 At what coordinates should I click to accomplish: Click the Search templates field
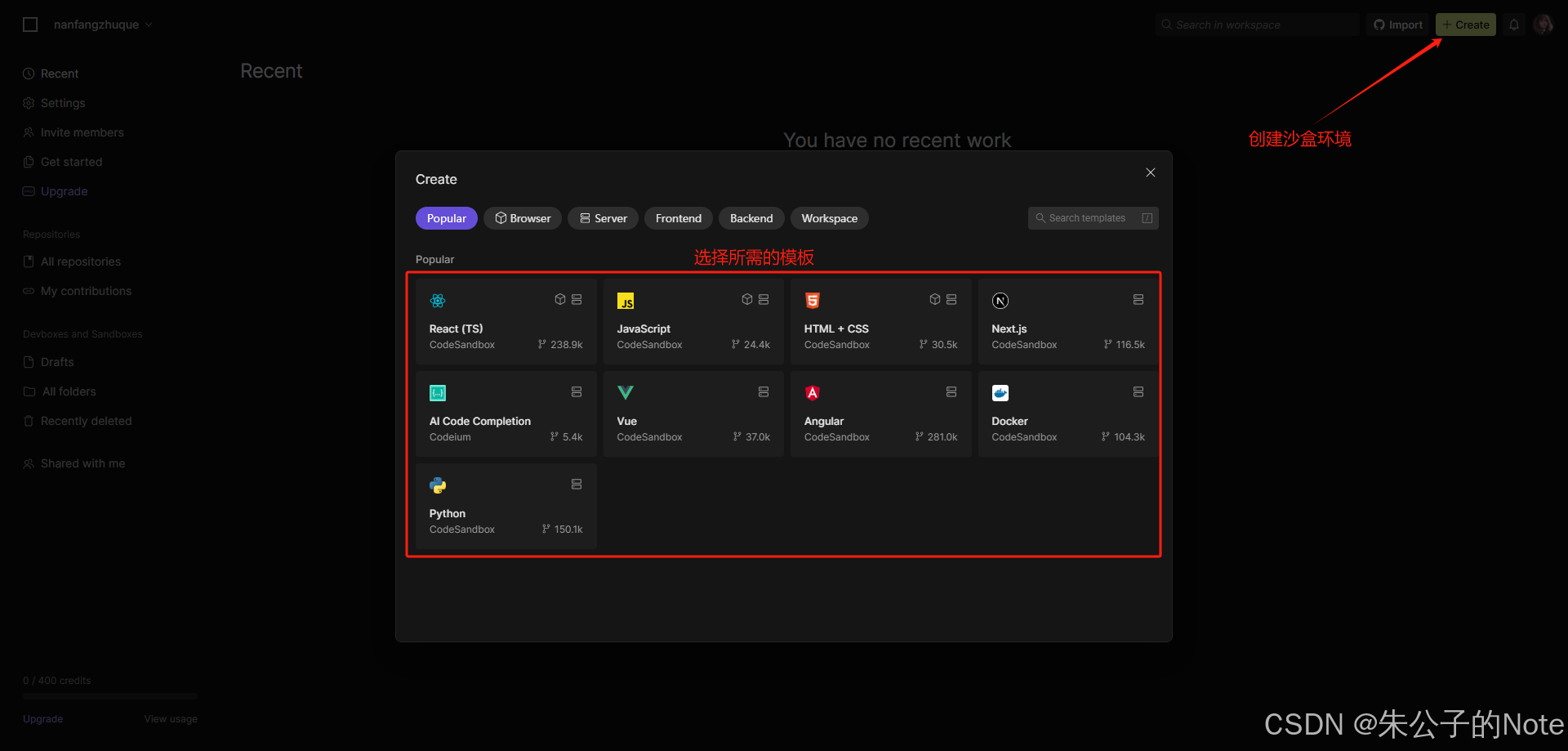(x=1093, y=218)
